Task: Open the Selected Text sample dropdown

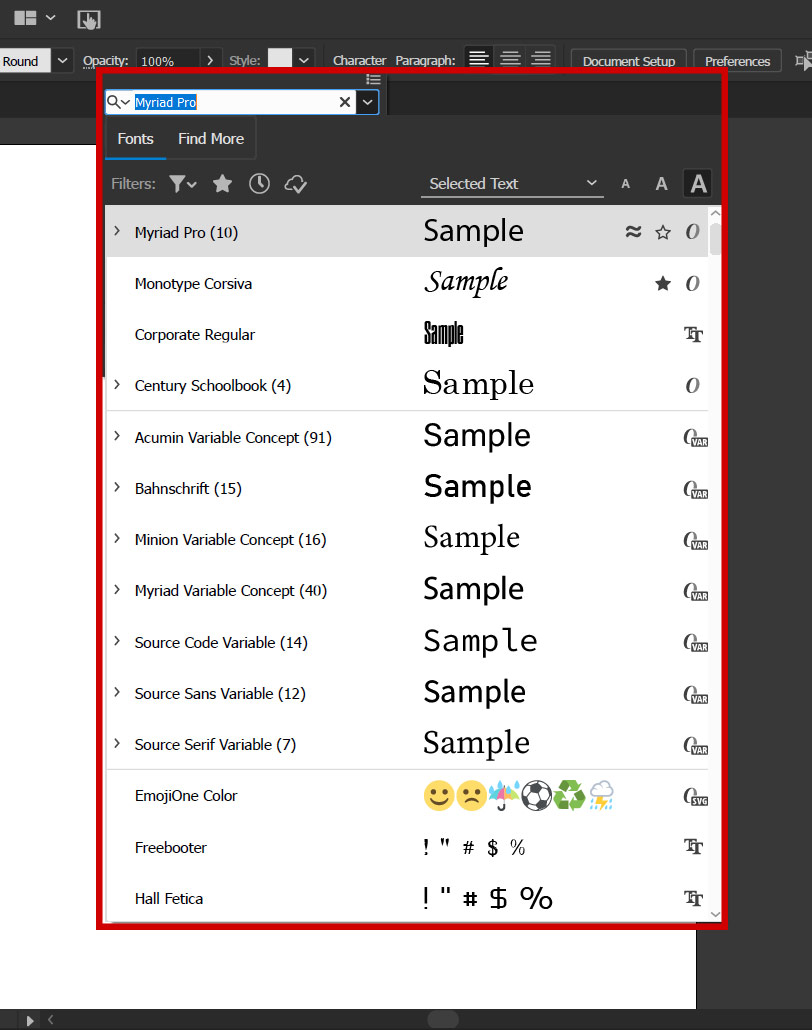Action: 512,184
